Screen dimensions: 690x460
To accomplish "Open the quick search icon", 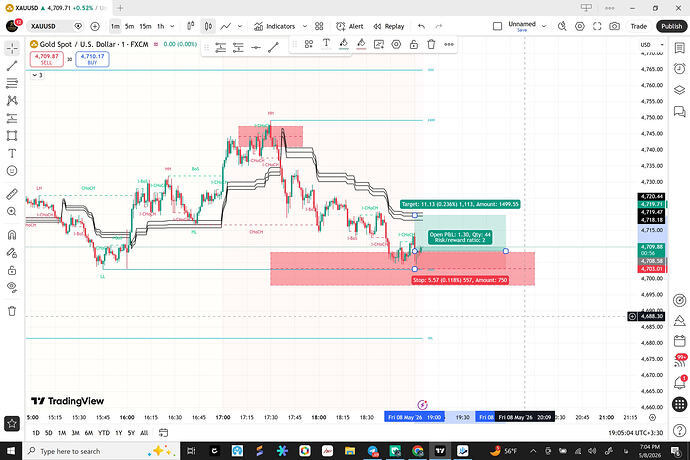I will [562, 26].
